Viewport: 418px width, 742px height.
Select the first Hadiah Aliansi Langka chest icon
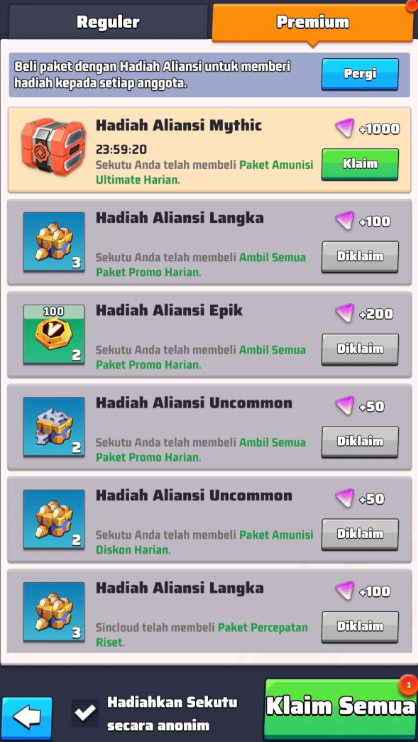coord(54,242)
